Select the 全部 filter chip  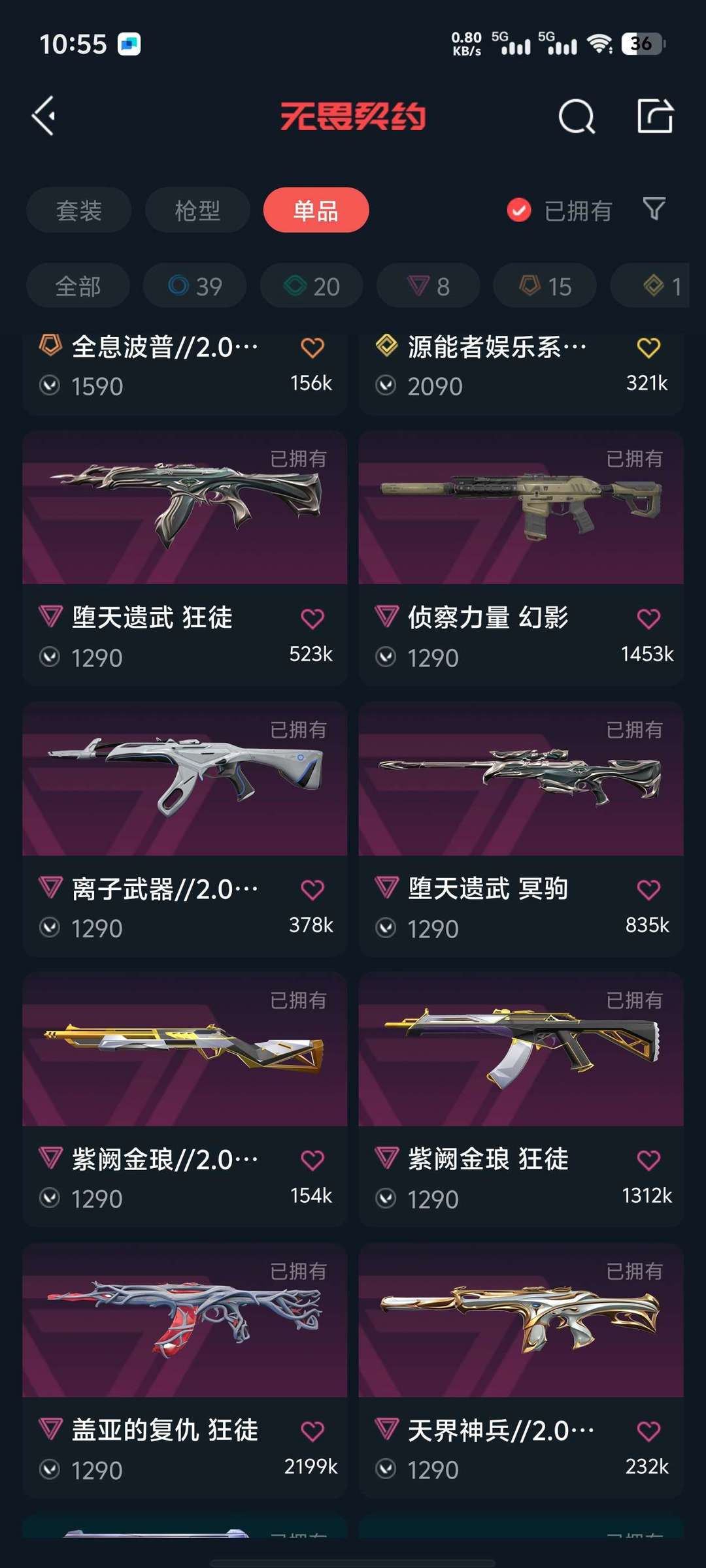[78, 286]
